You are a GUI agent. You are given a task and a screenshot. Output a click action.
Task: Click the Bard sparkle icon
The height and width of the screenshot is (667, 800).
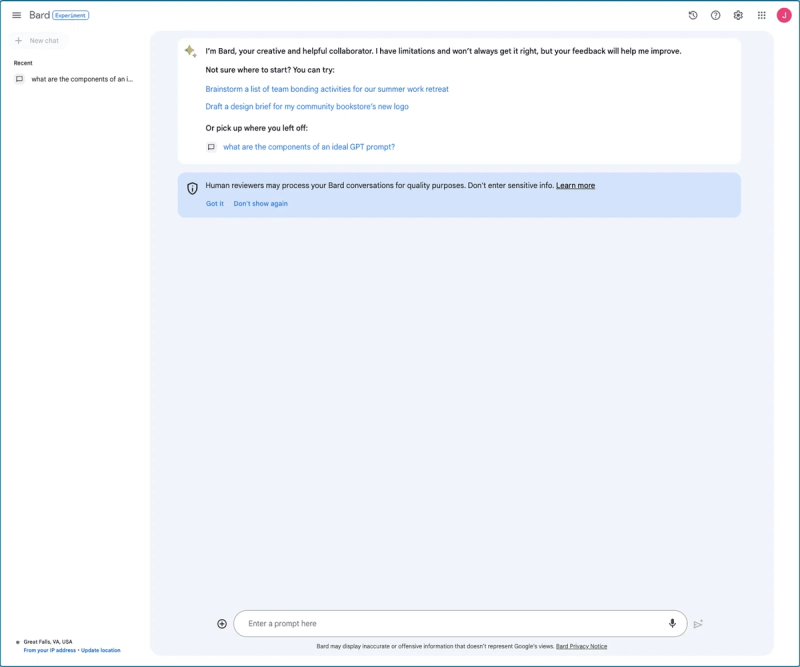tap(190, 51)
